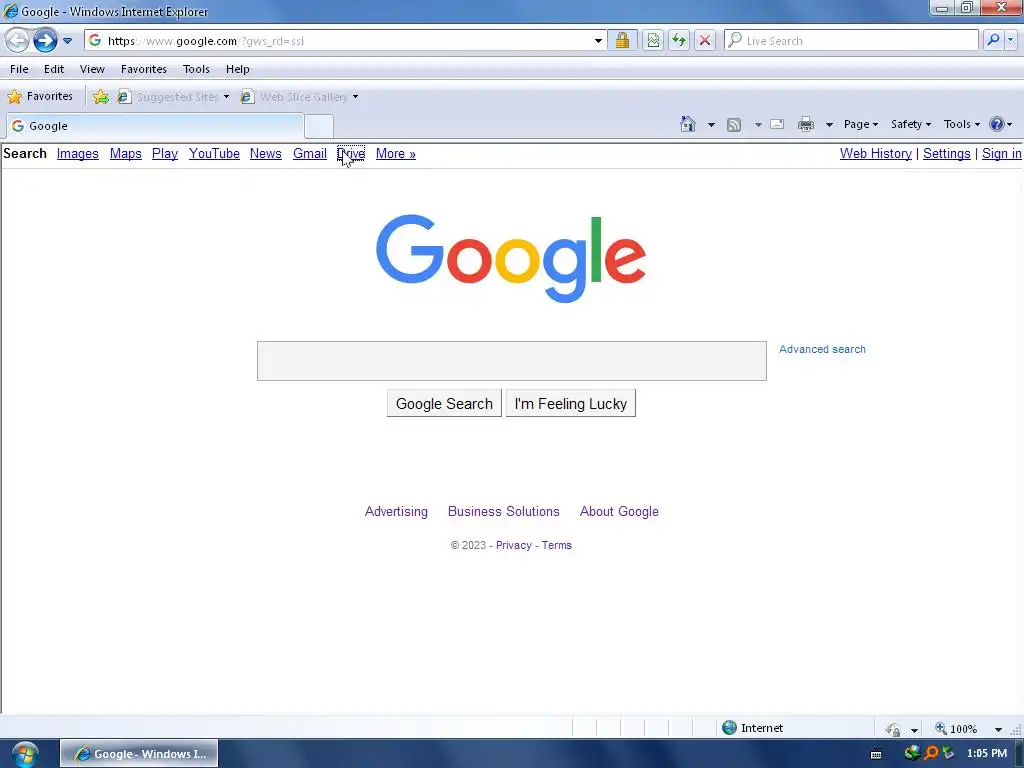Click the blue Help question mark icon
Screen dimensions: 1024x768
tap(997, 124)
